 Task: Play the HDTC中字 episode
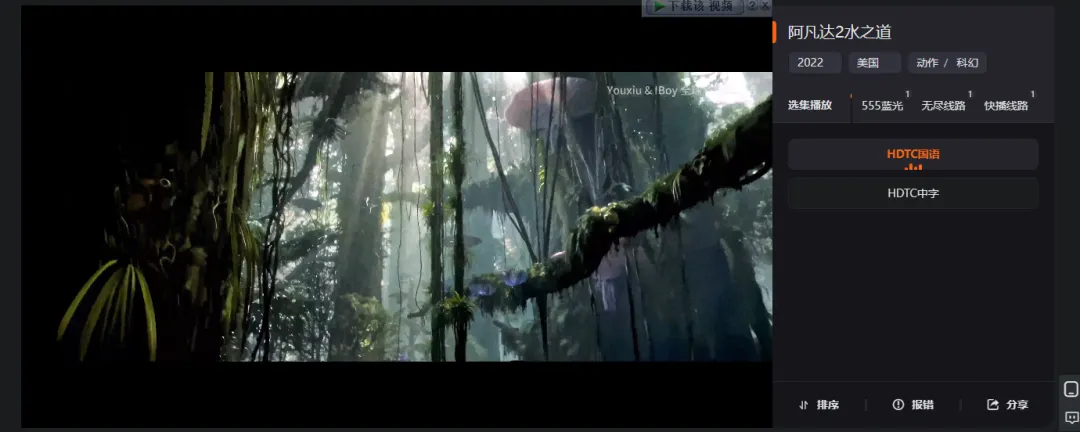point(913,194)
